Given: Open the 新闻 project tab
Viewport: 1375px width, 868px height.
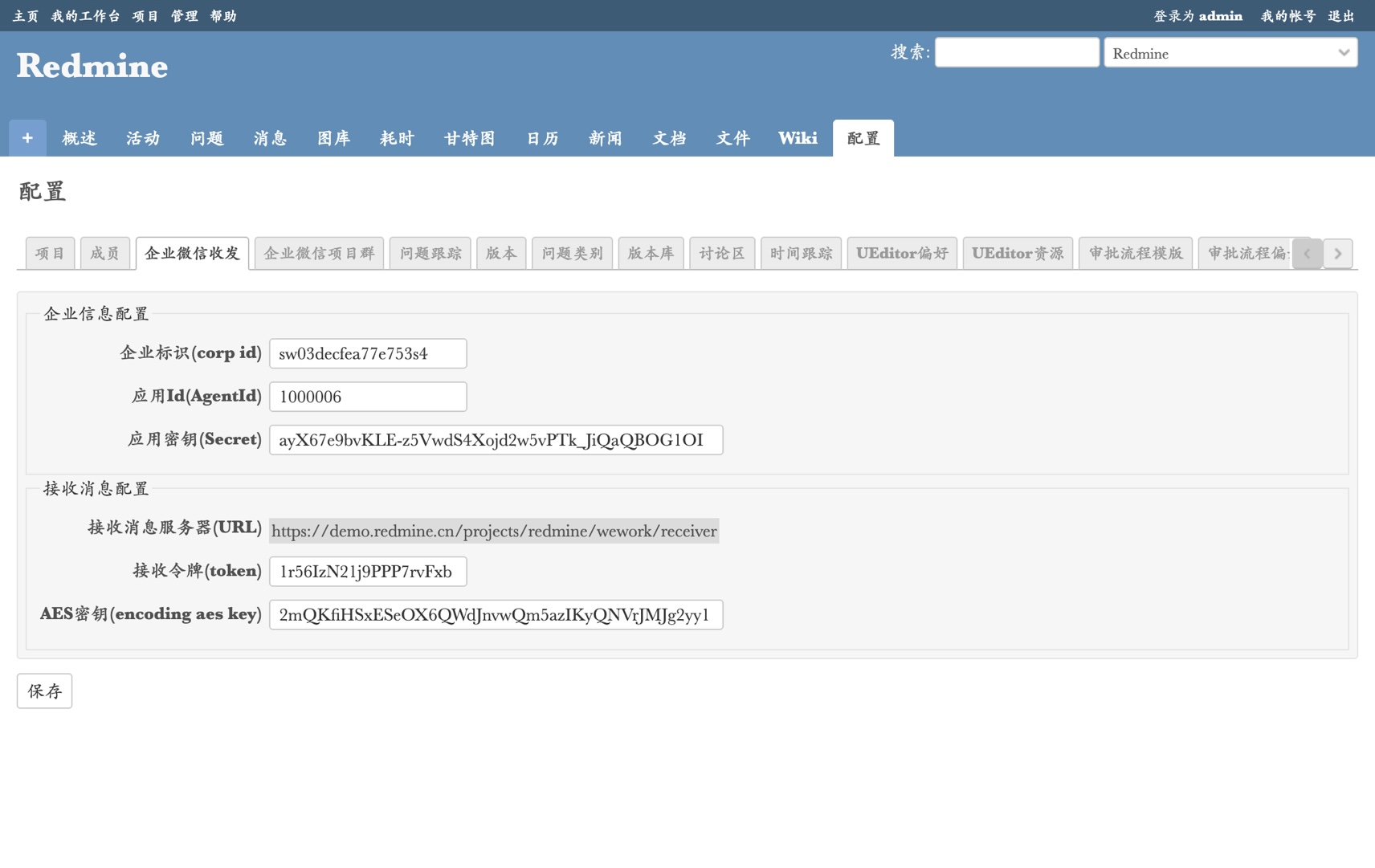Looking at the screenshot, I should click(606, 138).
